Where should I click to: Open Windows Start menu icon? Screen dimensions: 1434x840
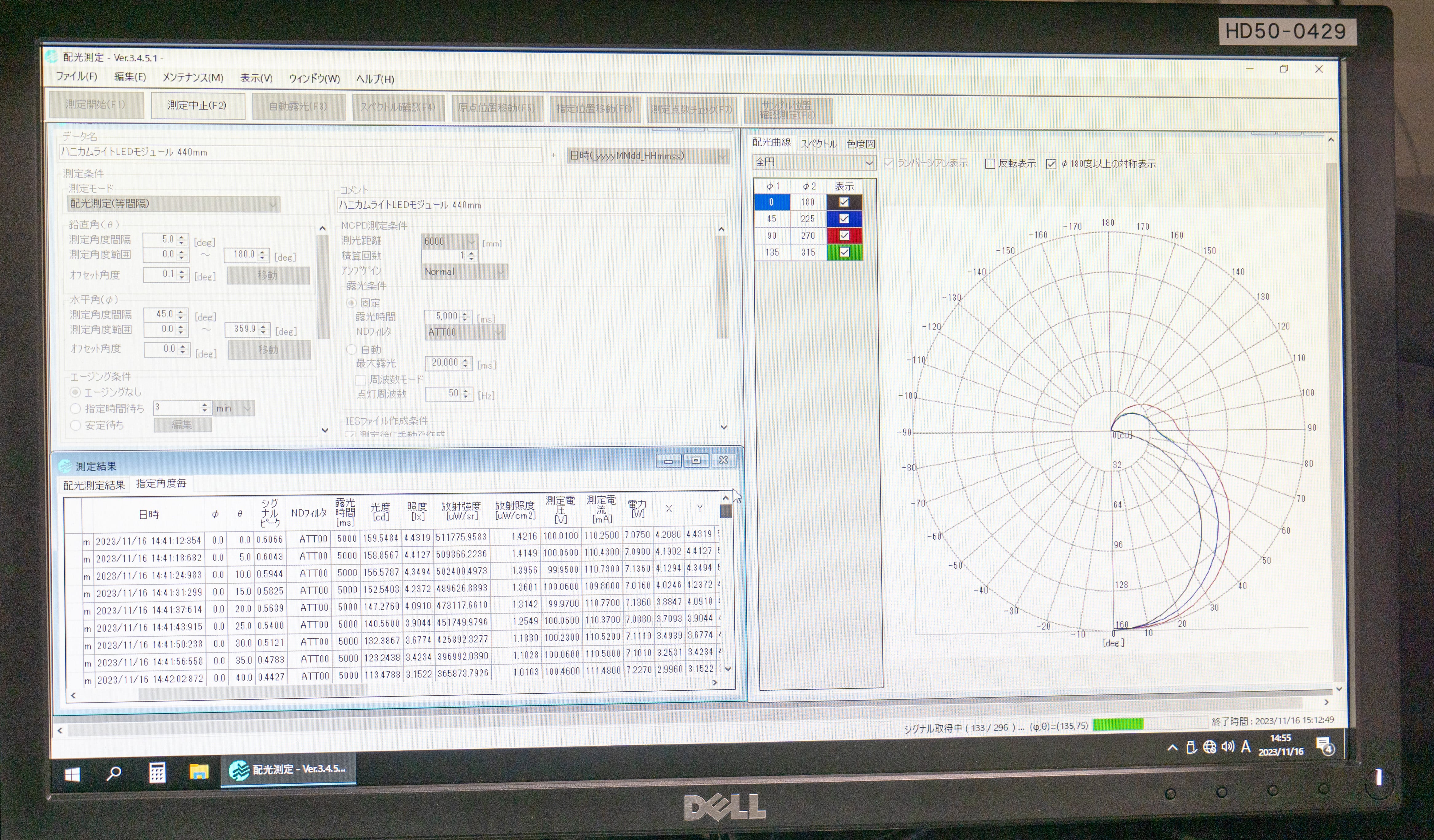[x=72, y=775]
